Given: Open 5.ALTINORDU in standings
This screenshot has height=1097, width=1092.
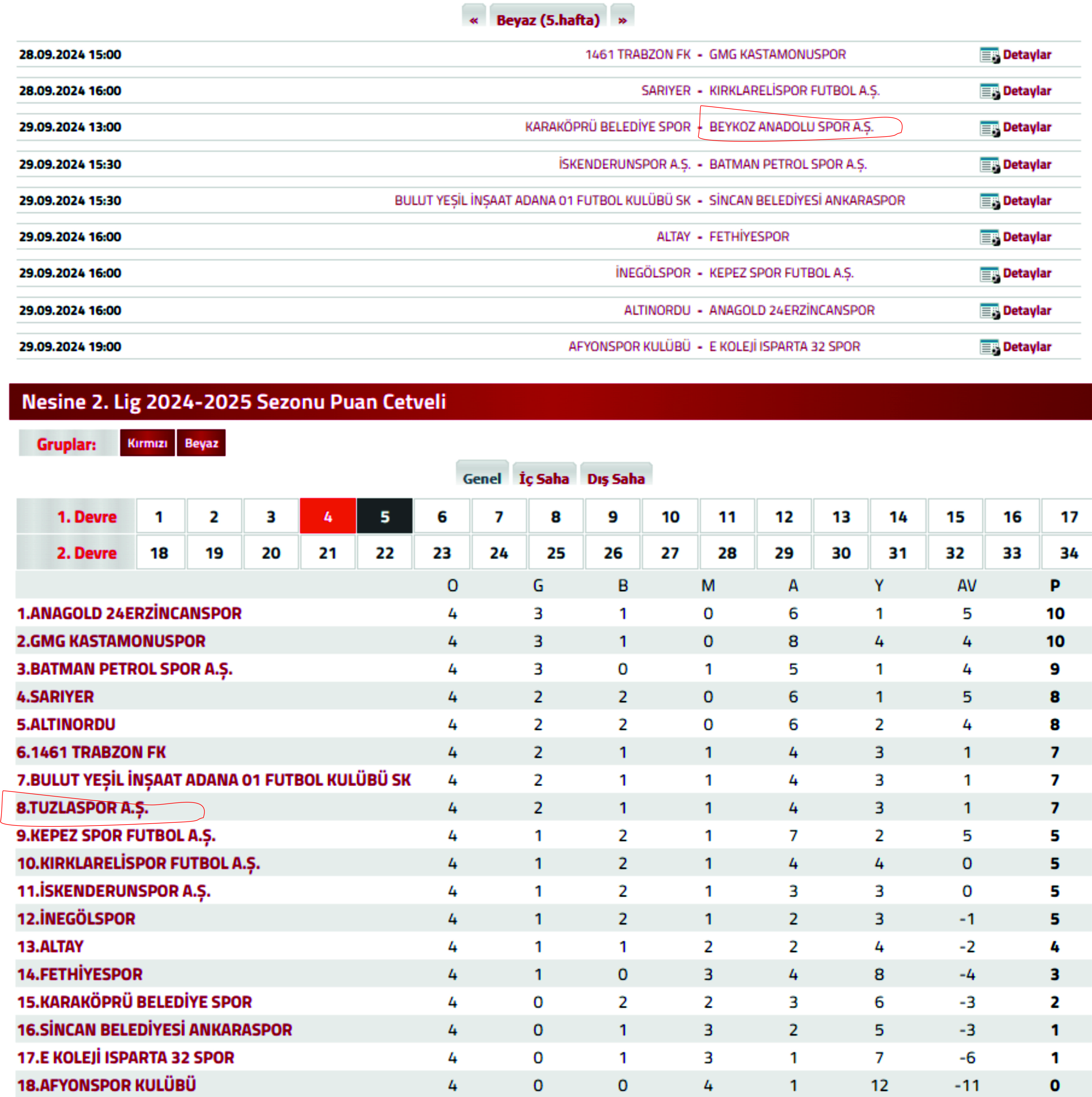Looking at the screenshot, I should point(67,724).
